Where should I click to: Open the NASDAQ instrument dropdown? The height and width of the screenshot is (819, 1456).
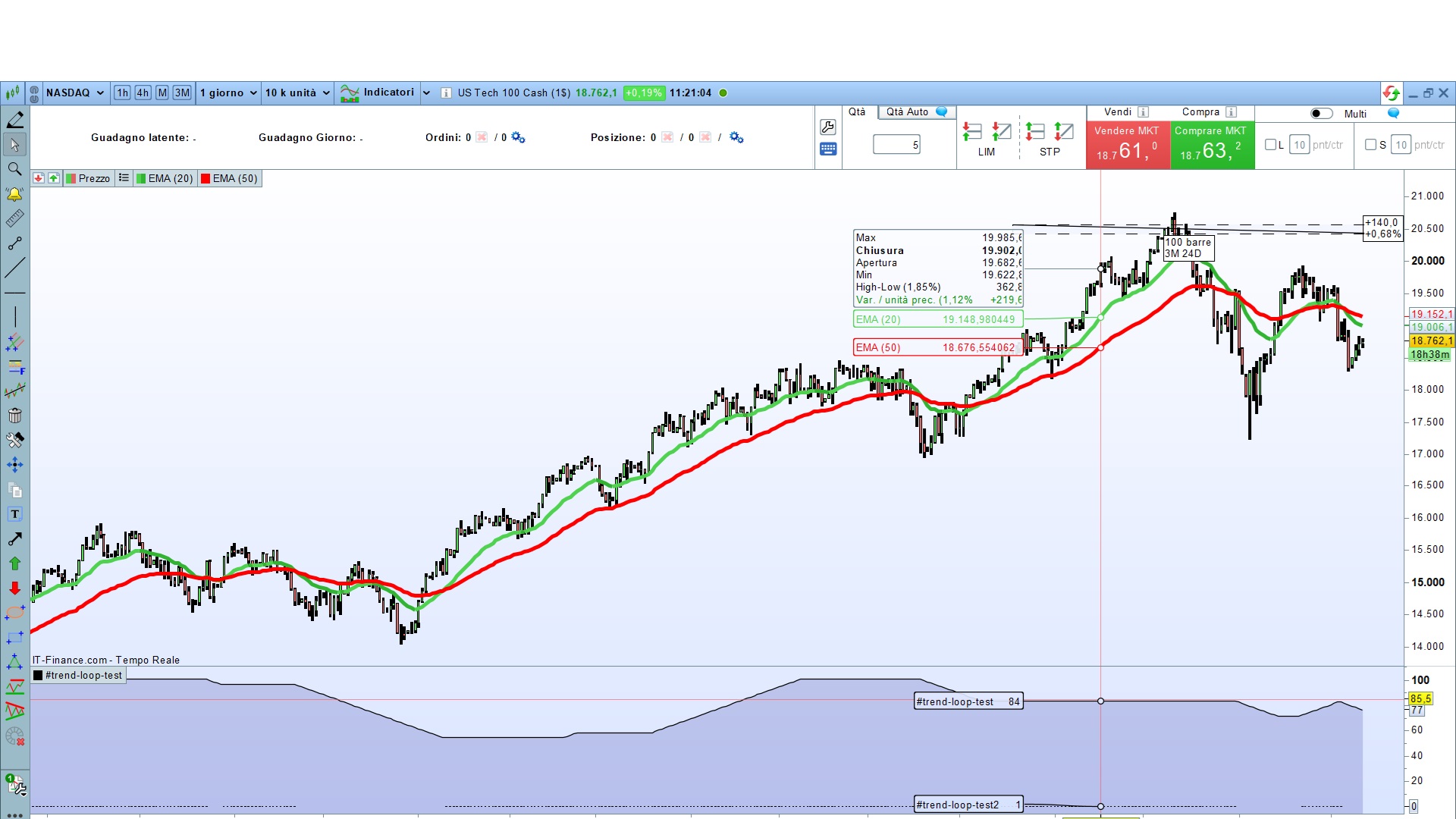[x=74, y=93]
